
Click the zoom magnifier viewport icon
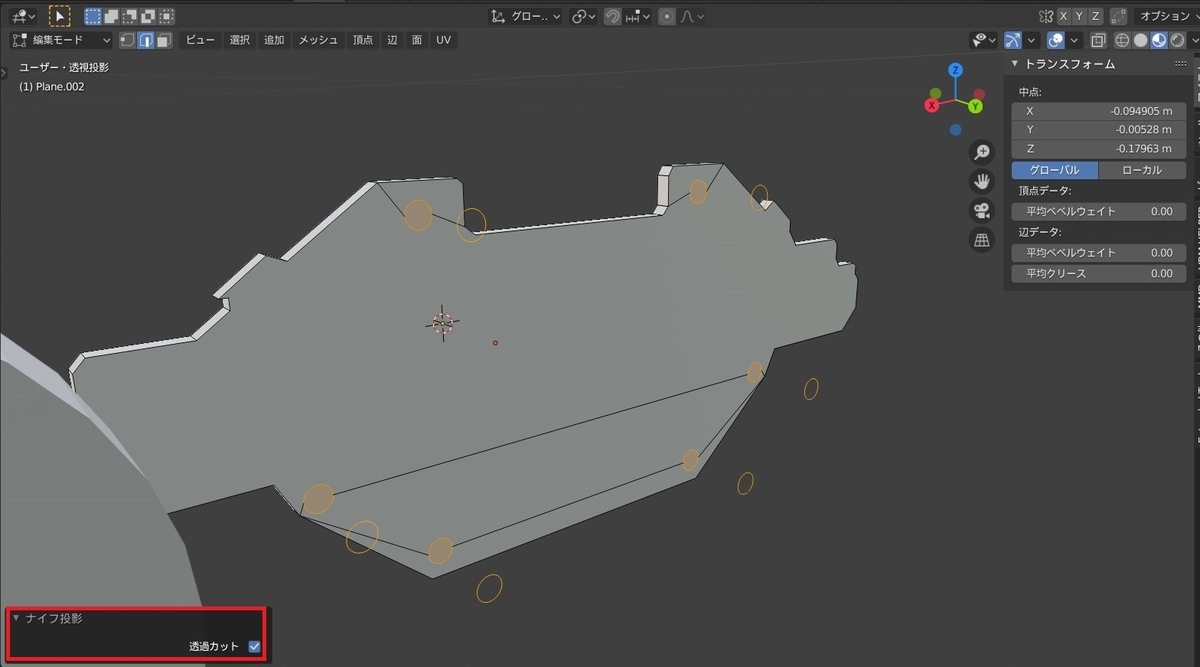(982, 152)
